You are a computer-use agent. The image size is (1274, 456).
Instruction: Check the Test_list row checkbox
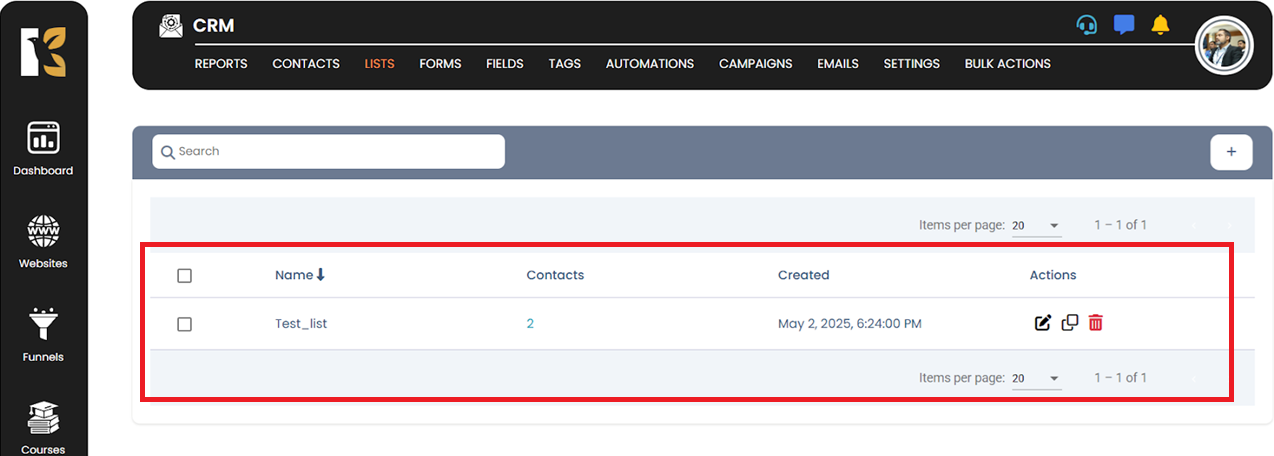pyautogui.click(x=184, y=324)
